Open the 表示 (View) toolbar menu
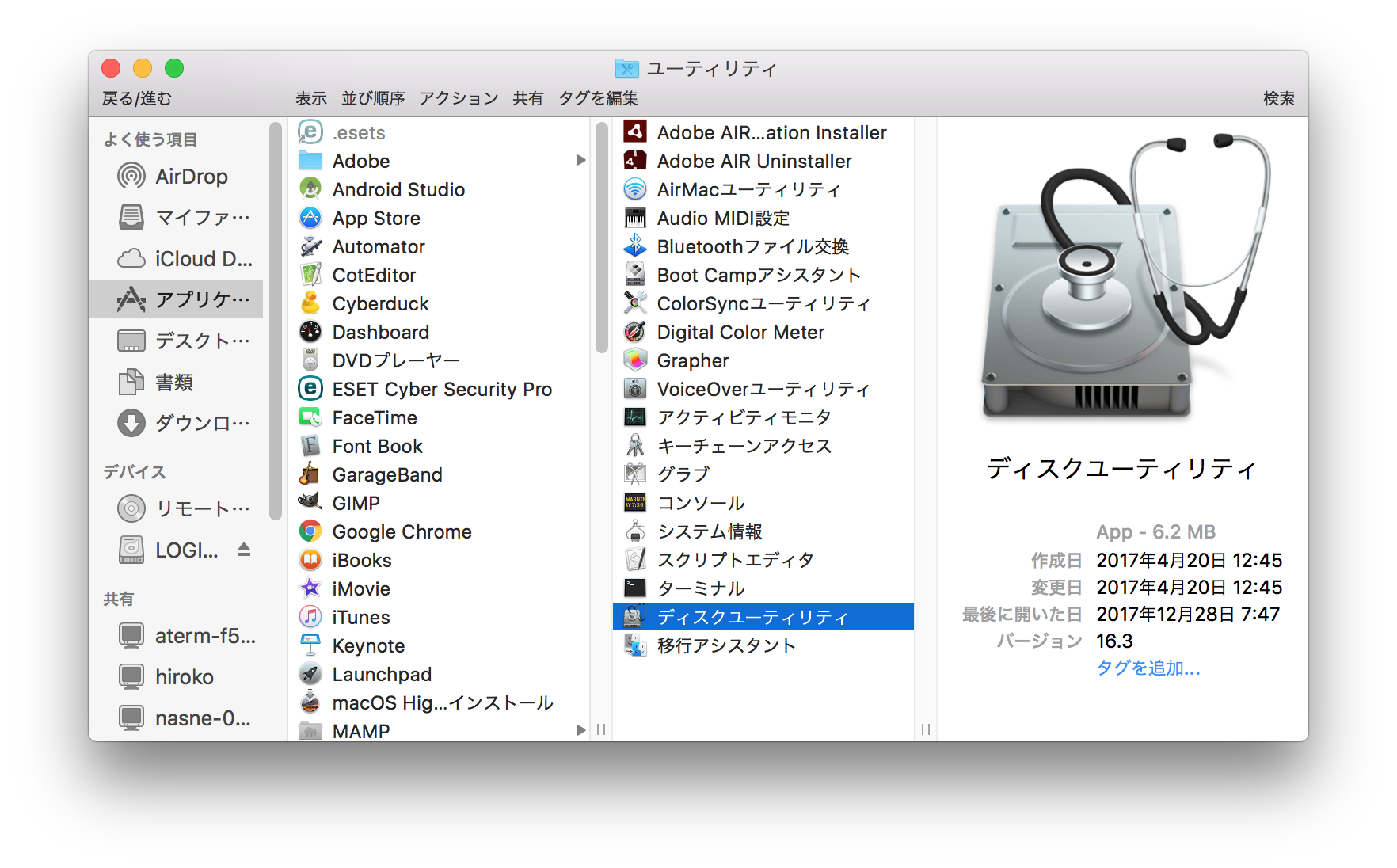 click(311, 98)
